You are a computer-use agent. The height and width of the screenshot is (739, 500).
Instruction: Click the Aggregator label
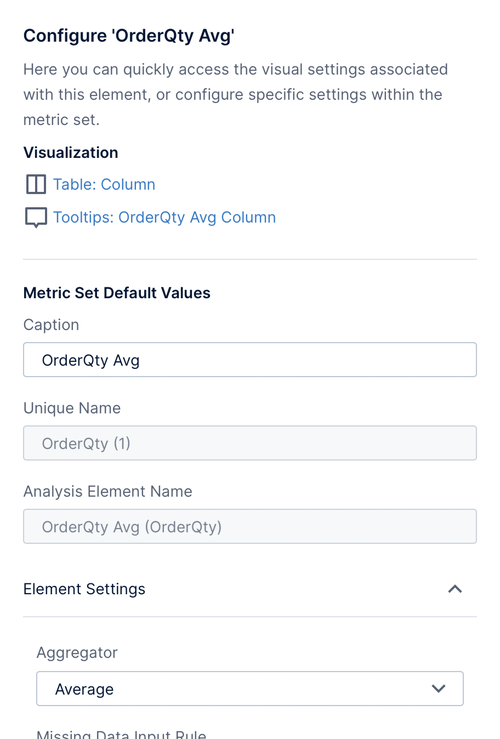(77, 653)
